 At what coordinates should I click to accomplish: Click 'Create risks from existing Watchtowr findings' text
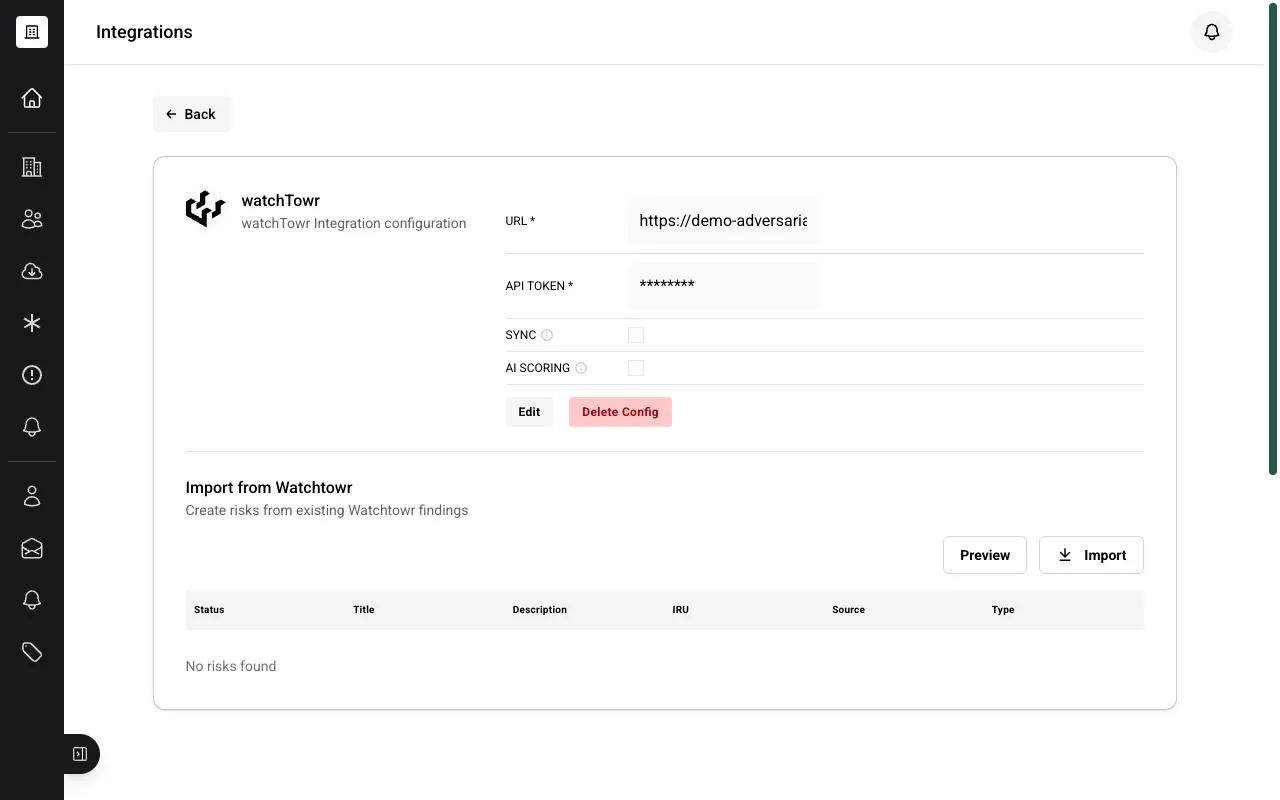pyautogui.click(x=327, y=510)
